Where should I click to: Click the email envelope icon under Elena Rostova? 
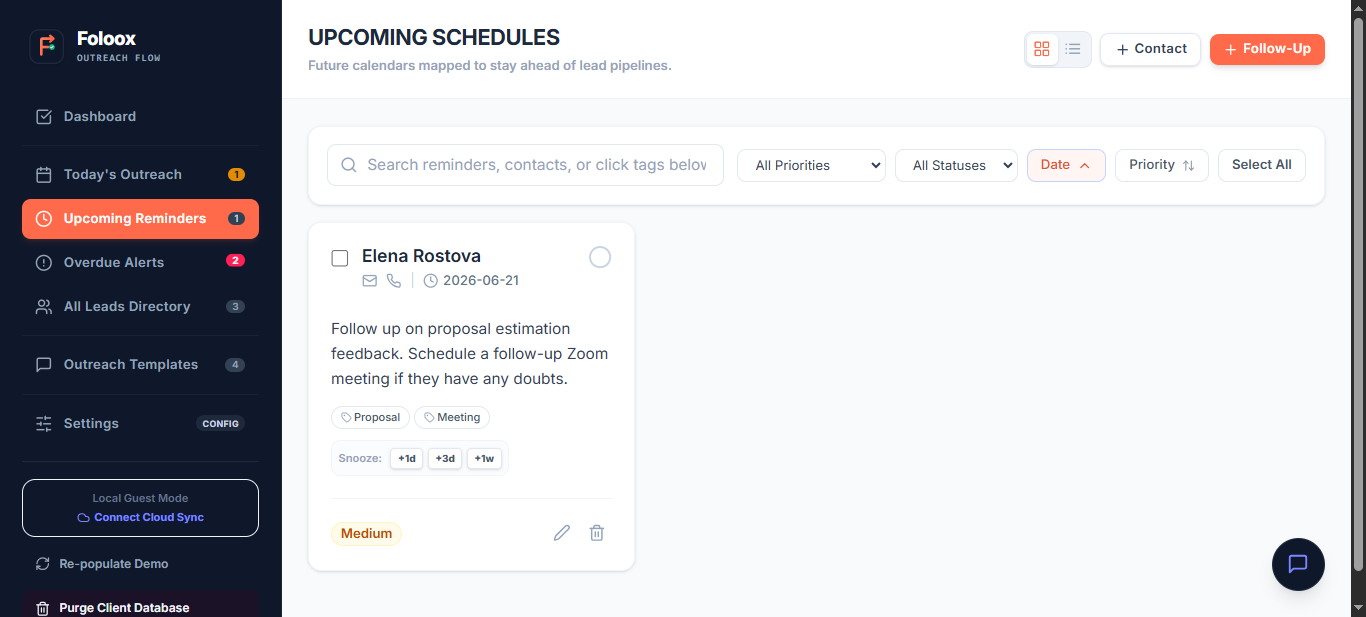point(370,281)
